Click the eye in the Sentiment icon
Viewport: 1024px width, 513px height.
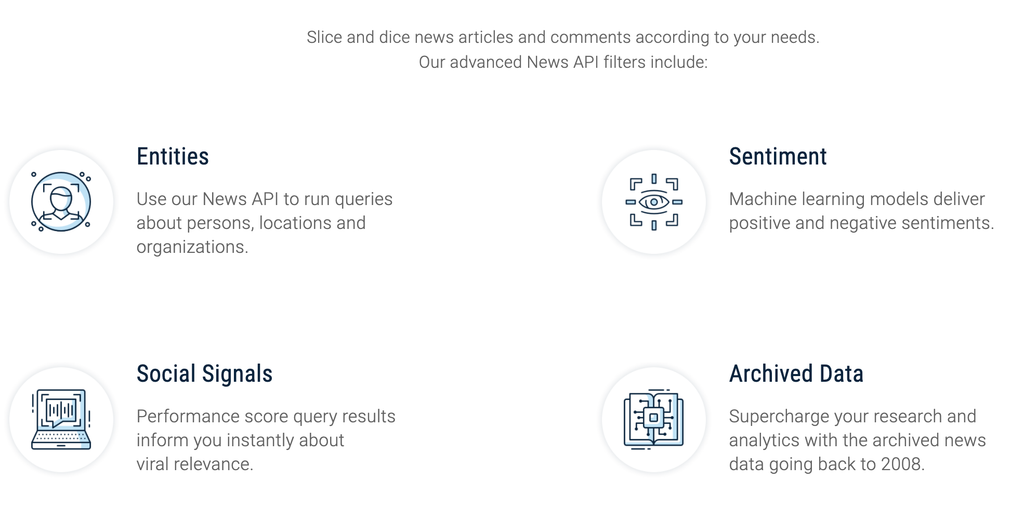tap(654, 202)
